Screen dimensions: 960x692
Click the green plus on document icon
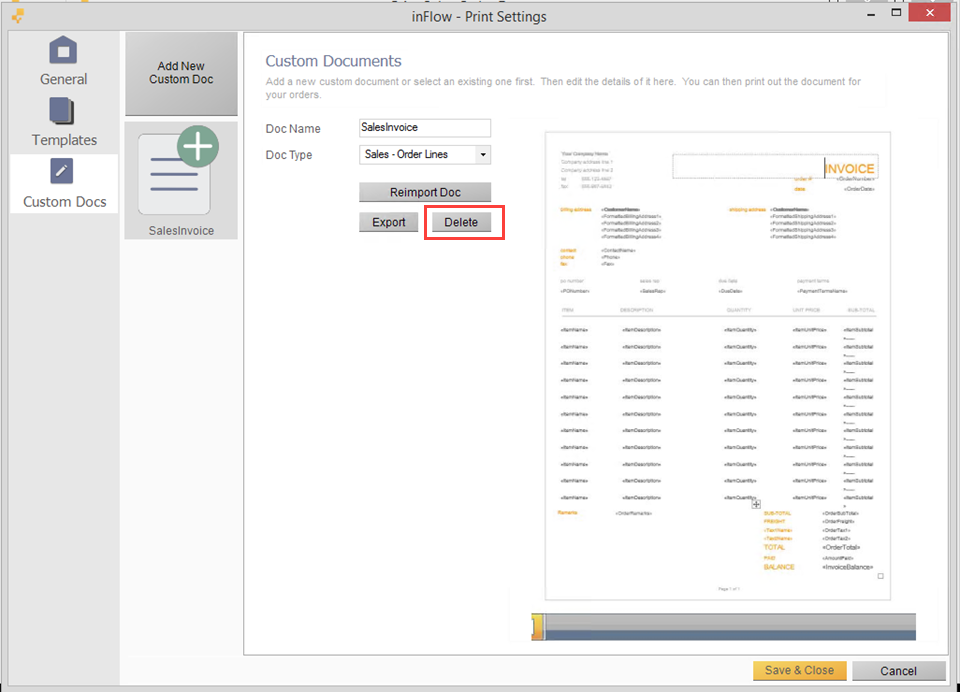pyautogui.click(x=198, y=146)
